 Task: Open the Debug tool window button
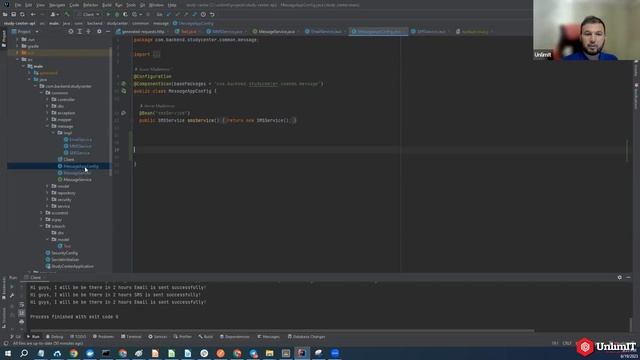[54, 337]
